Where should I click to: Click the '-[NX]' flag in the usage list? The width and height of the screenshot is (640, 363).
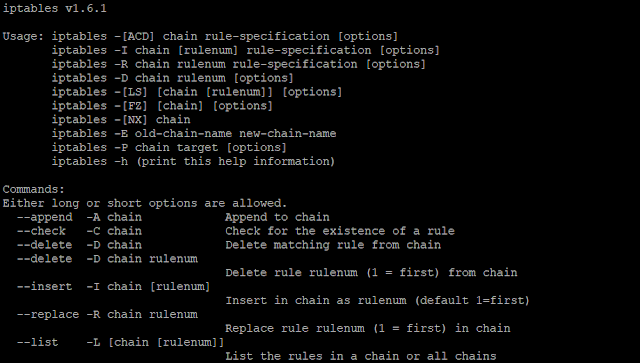coord(131,120)
